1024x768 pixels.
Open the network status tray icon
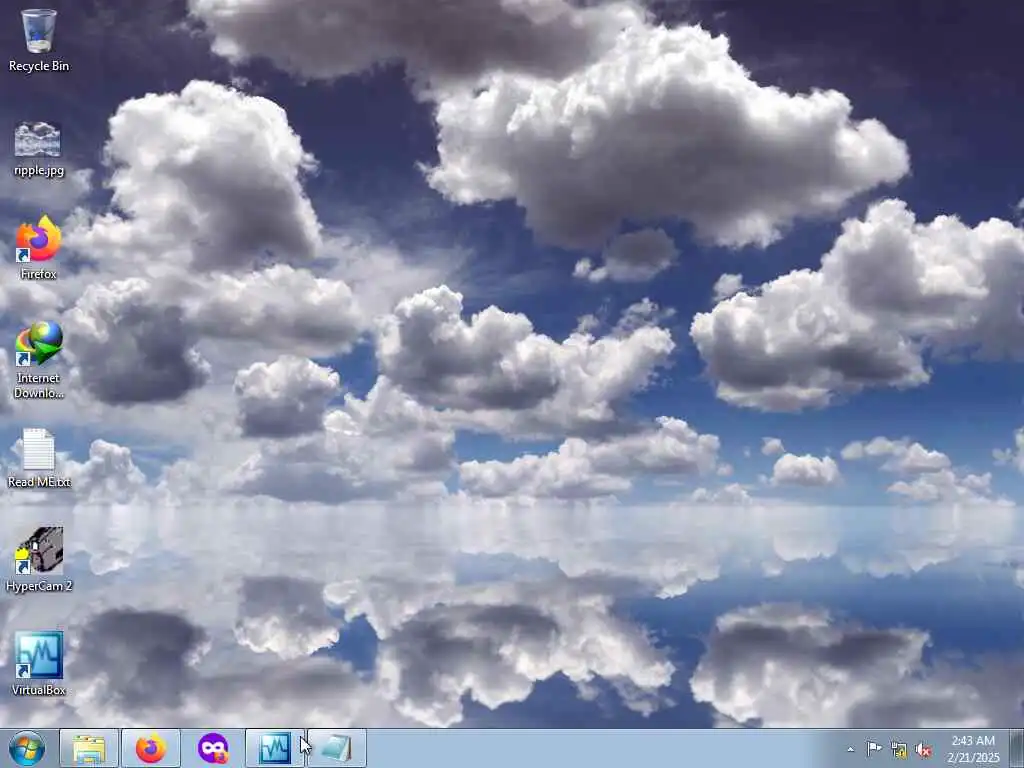[x=899, y=750]
